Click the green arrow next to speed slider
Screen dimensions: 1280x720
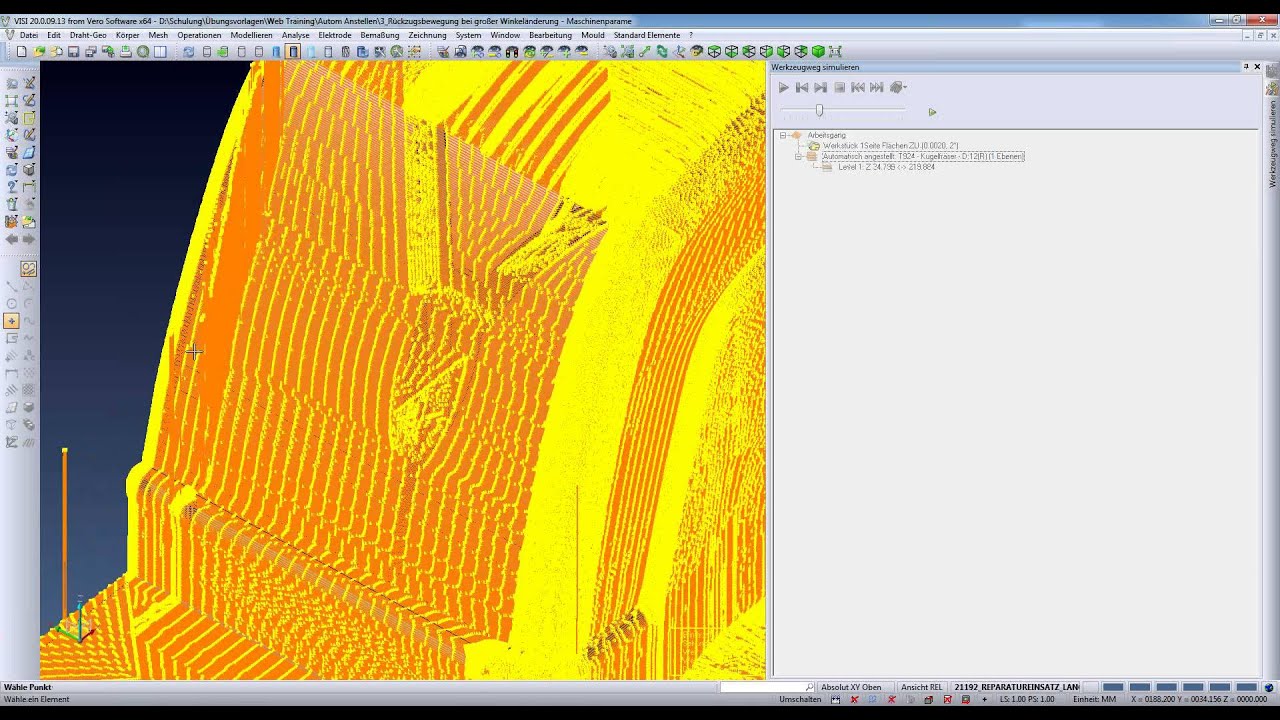click(932, 112)
